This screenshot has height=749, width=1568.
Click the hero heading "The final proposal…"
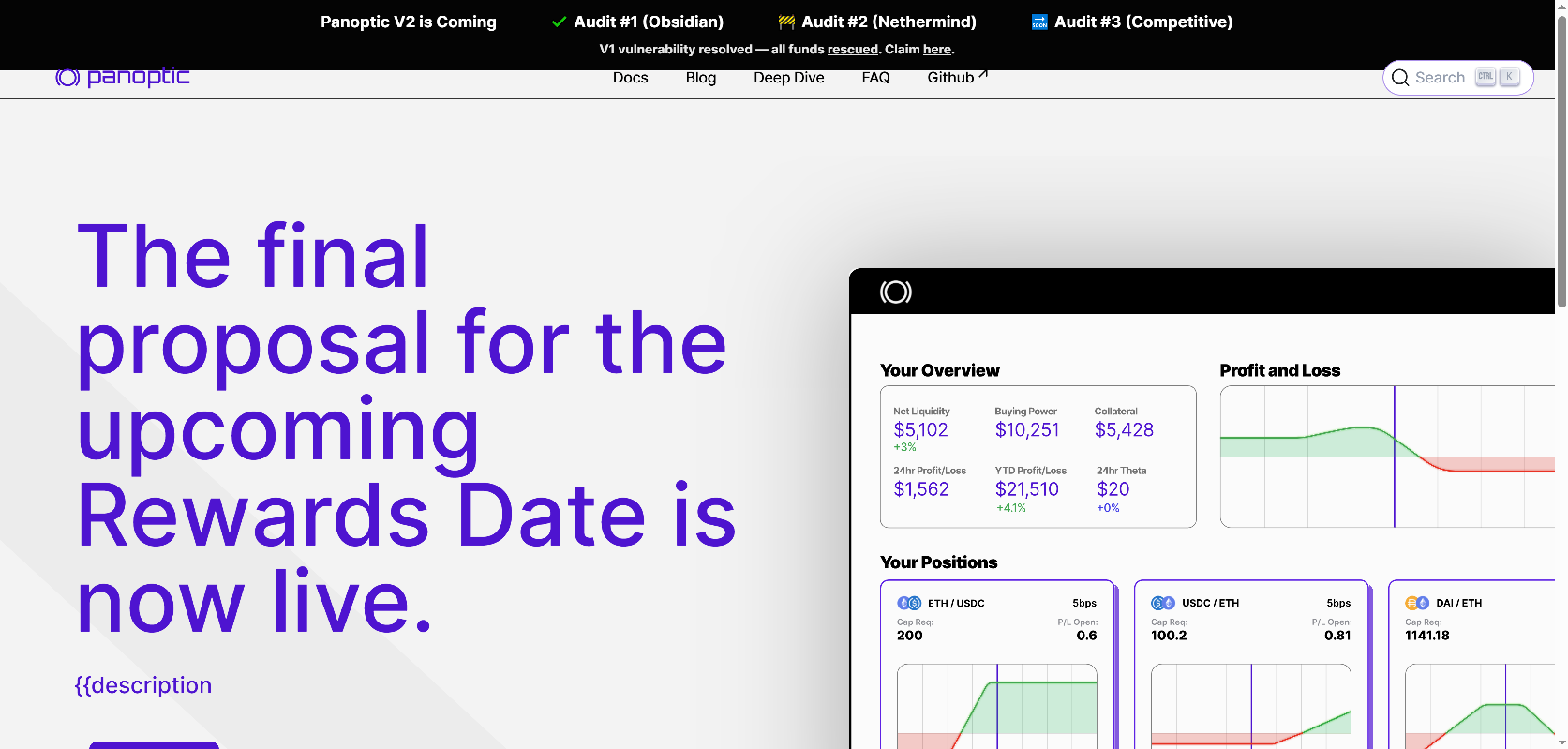pyautogui.click(x=407, y=428)
